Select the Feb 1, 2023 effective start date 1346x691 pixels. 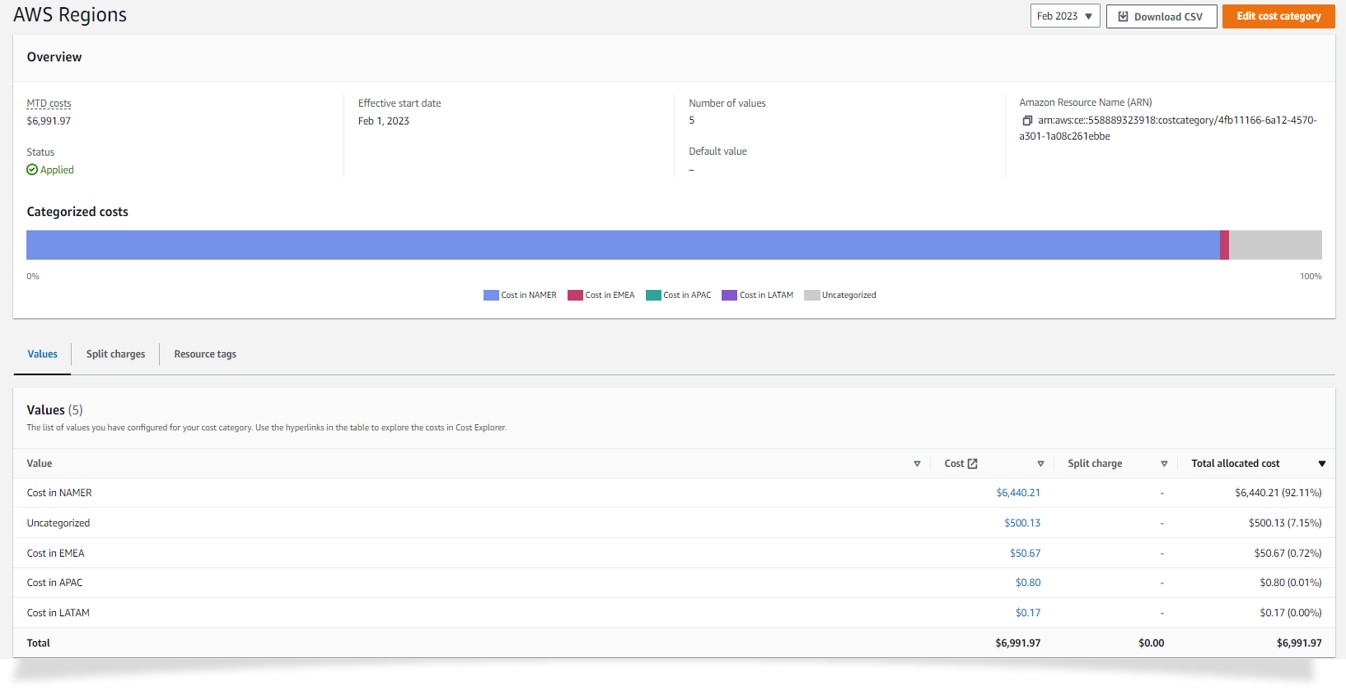pos(383,121)
